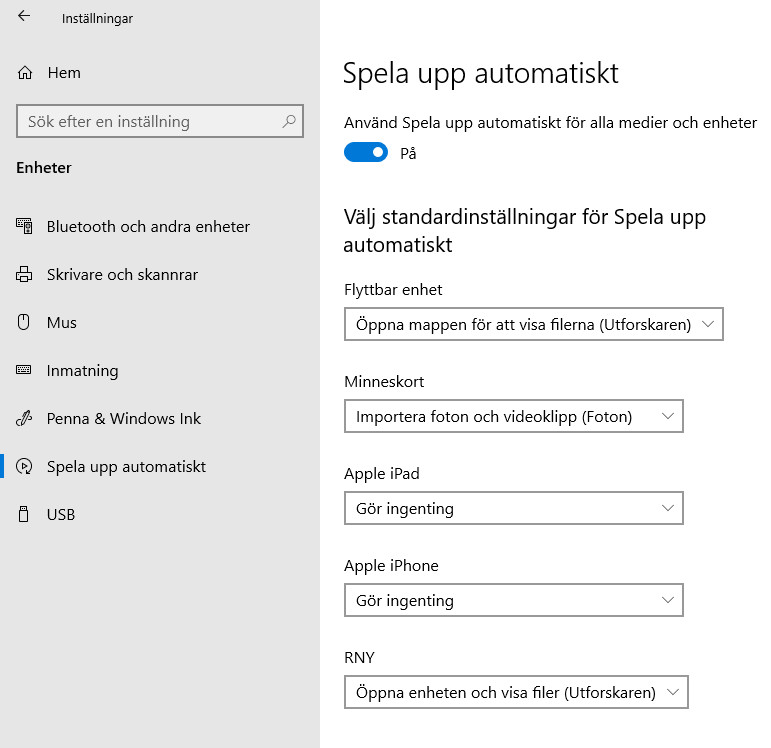Open the Mus settings page

(62, 323)
